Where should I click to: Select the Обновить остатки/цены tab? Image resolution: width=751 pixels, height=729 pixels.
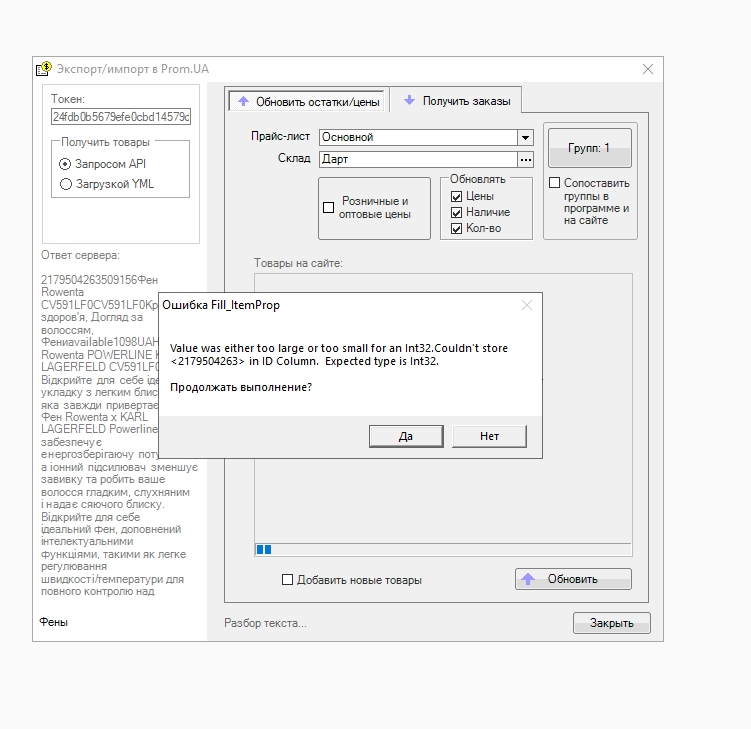tap(307, 101)
